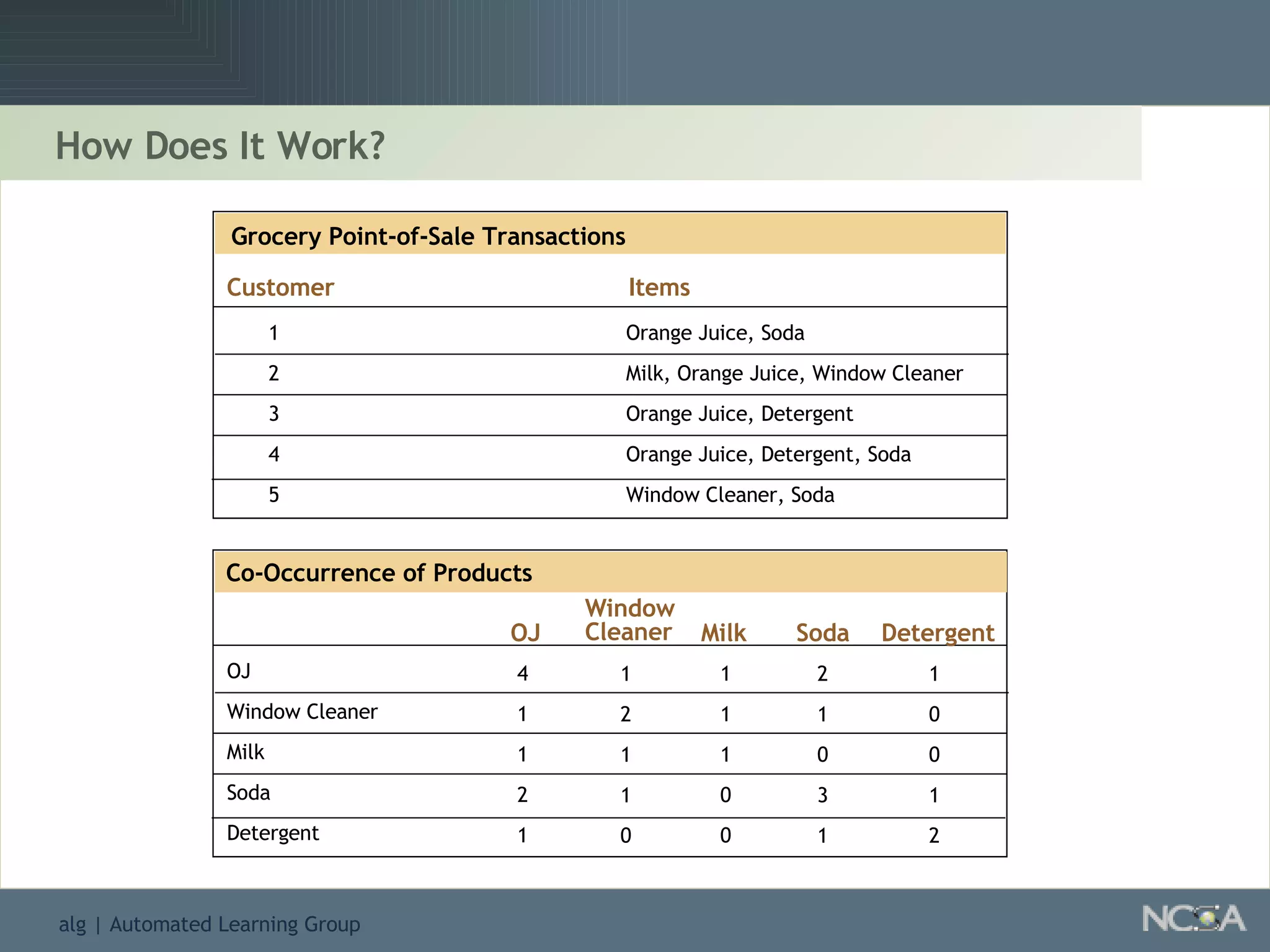This screenshot has height=952, width=1270.
Task: Select 'Milk, Orange Juice, Window Cleaner' row
Action: (x=794, y=374)
